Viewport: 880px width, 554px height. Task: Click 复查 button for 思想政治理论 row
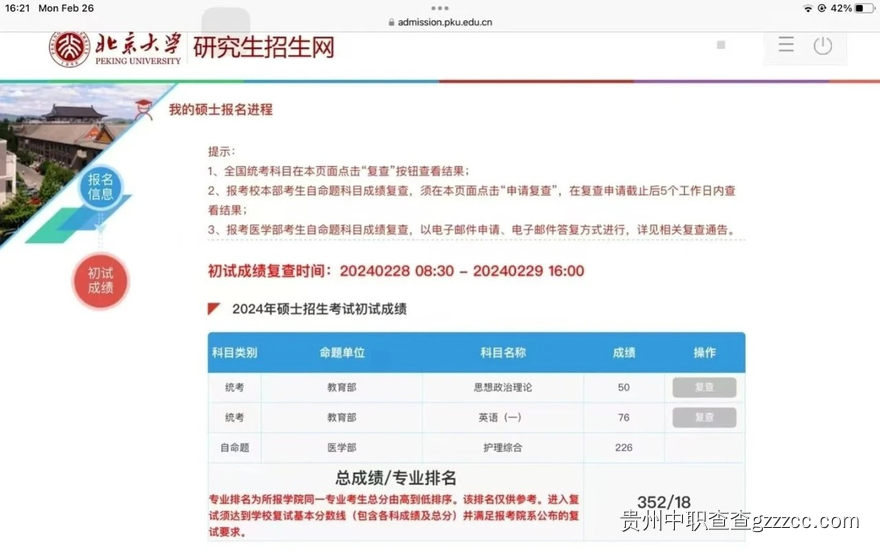pyautogui.click(x=704, y=387)
